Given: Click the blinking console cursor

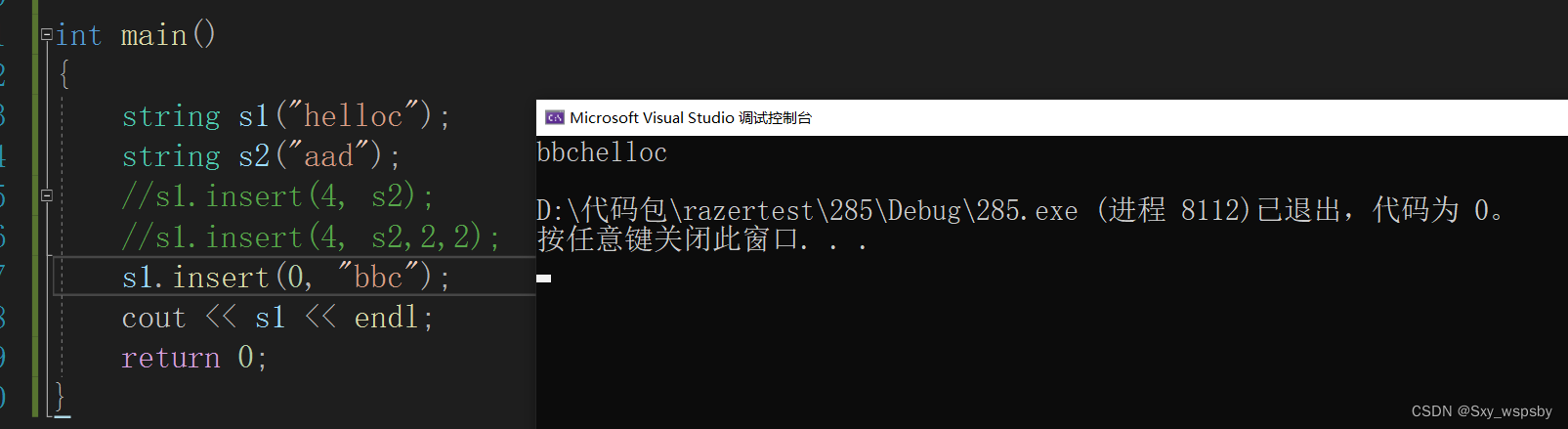Looking at the screenshot, I should (544, 279).
